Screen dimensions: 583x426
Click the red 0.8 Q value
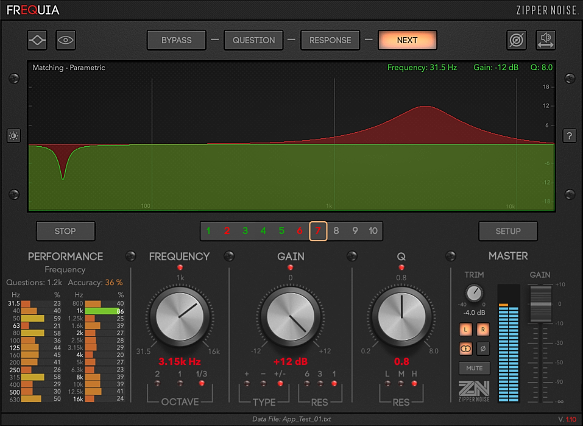pyautogui.click(x=402, y=361)
